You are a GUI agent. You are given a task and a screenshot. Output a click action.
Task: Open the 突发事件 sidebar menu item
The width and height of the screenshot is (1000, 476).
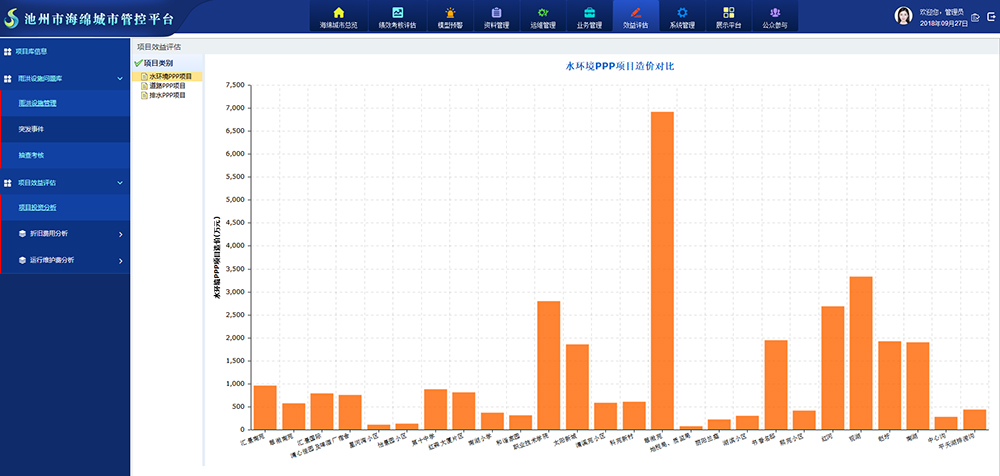pos(31,129)
